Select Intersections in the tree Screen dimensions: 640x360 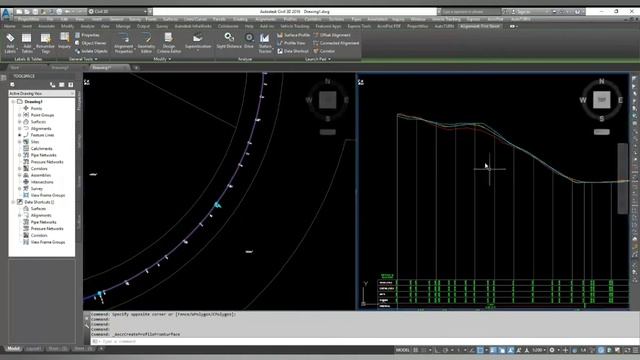(42, 182)
